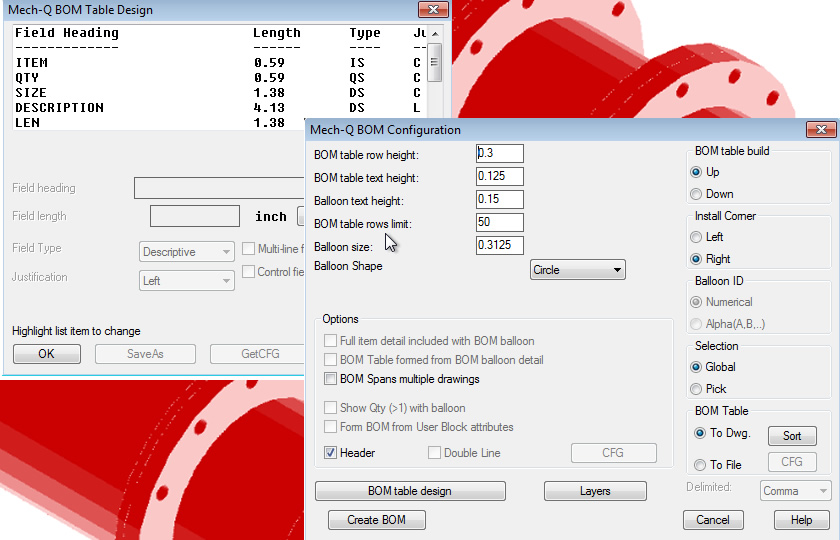Open the Balloon Shape Circle dropdown
Image resolution: width=840 pixels, height=540 pixels.
tap(578, 270)
